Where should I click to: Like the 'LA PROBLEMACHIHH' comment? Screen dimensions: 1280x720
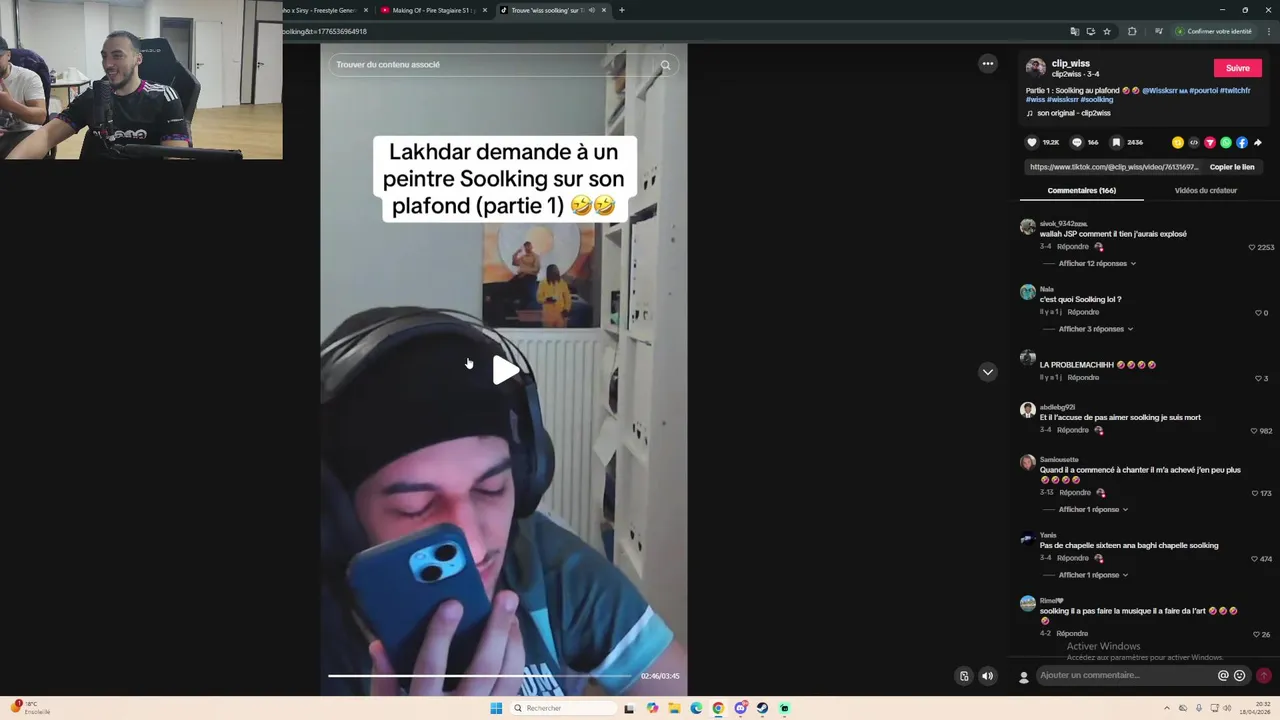tap(1258, 378)
